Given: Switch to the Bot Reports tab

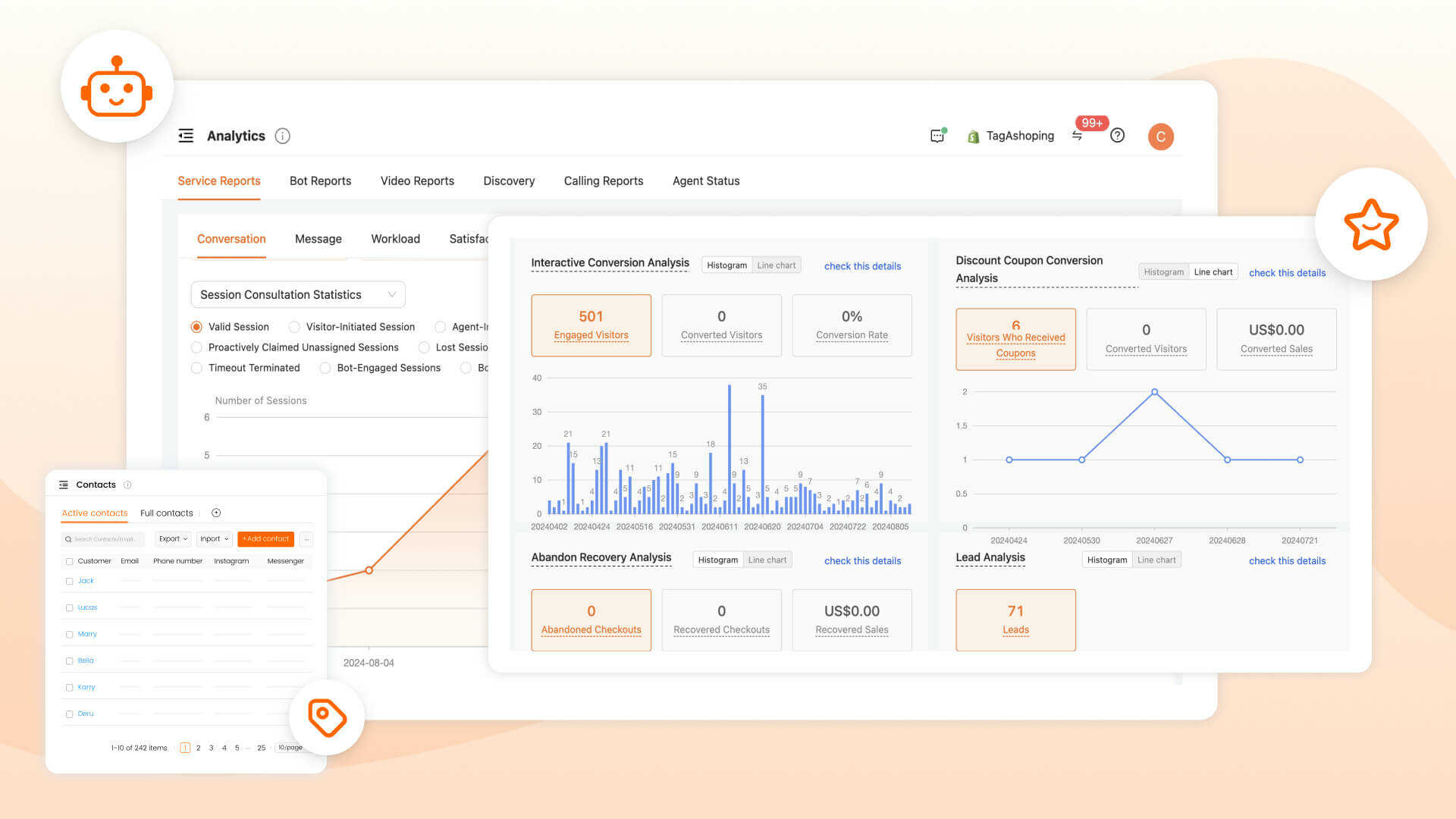Looking at the screenshot, I should tap(320, 180).
